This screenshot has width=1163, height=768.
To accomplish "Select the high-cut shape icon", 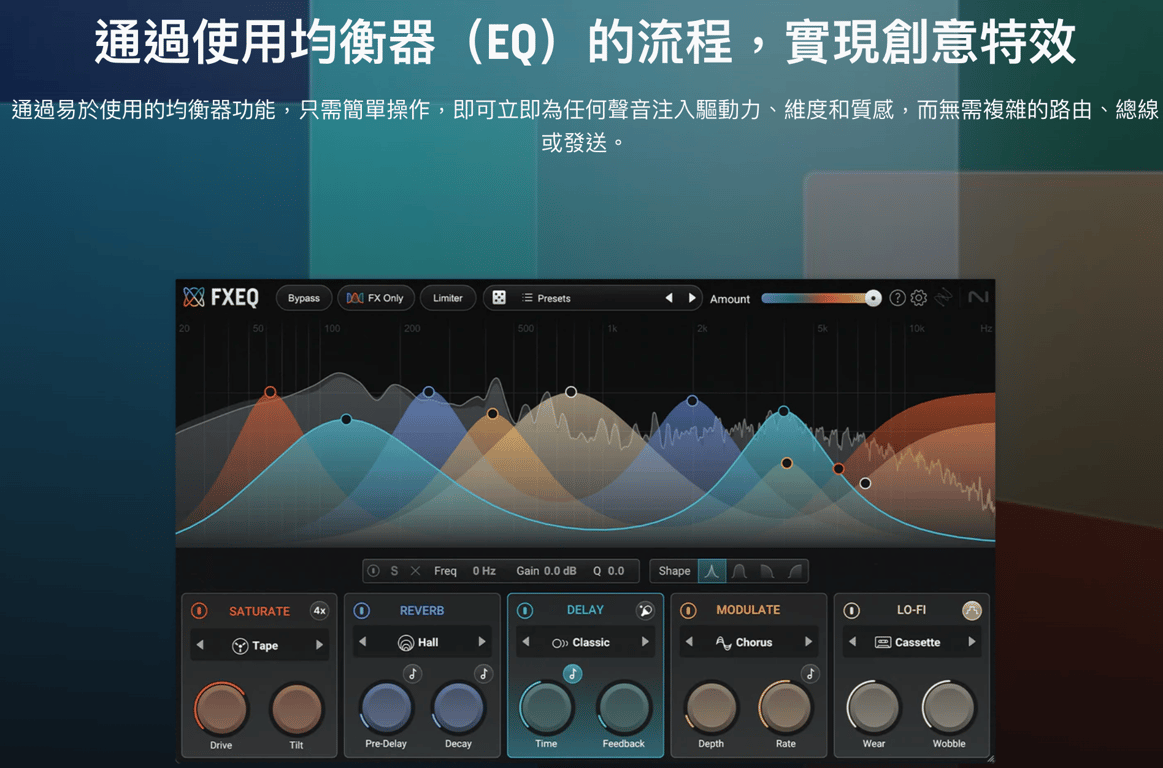I will click(x=767, y=571).
